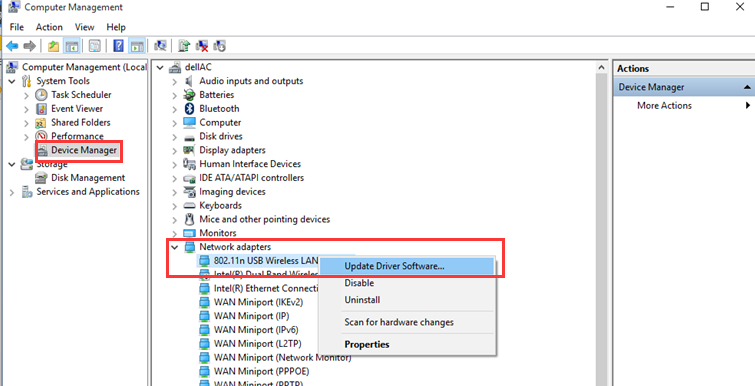Collapse the Storage tree node arrow

[x=12, y=164]
